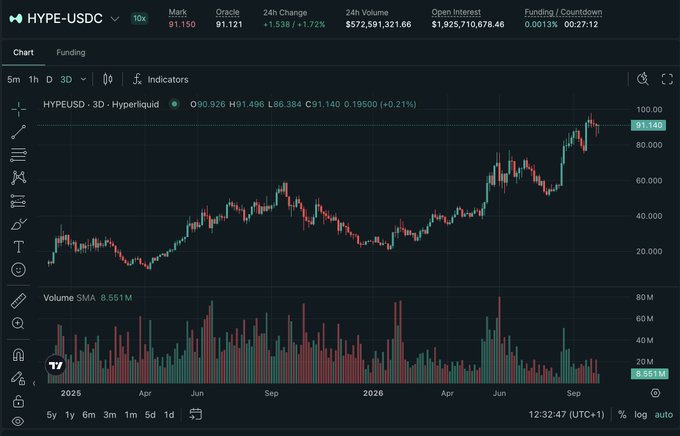Set chart range to 3m
This screenshot has width=680, height=436.
(110, 415)
